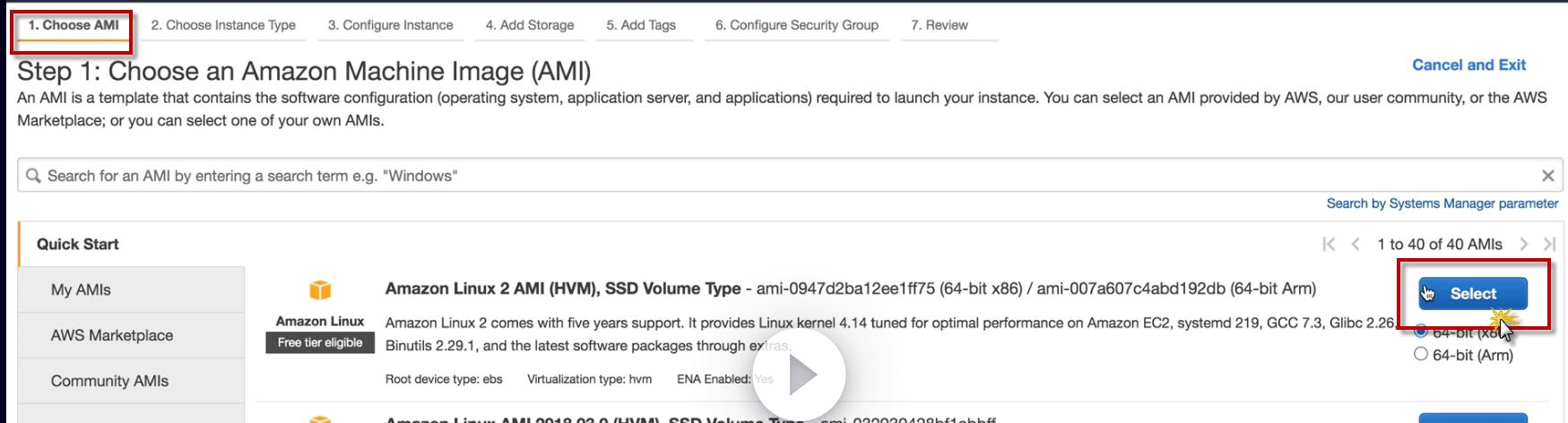
Task: Jump to last AMI page arrow
Action: [1548, 244]
